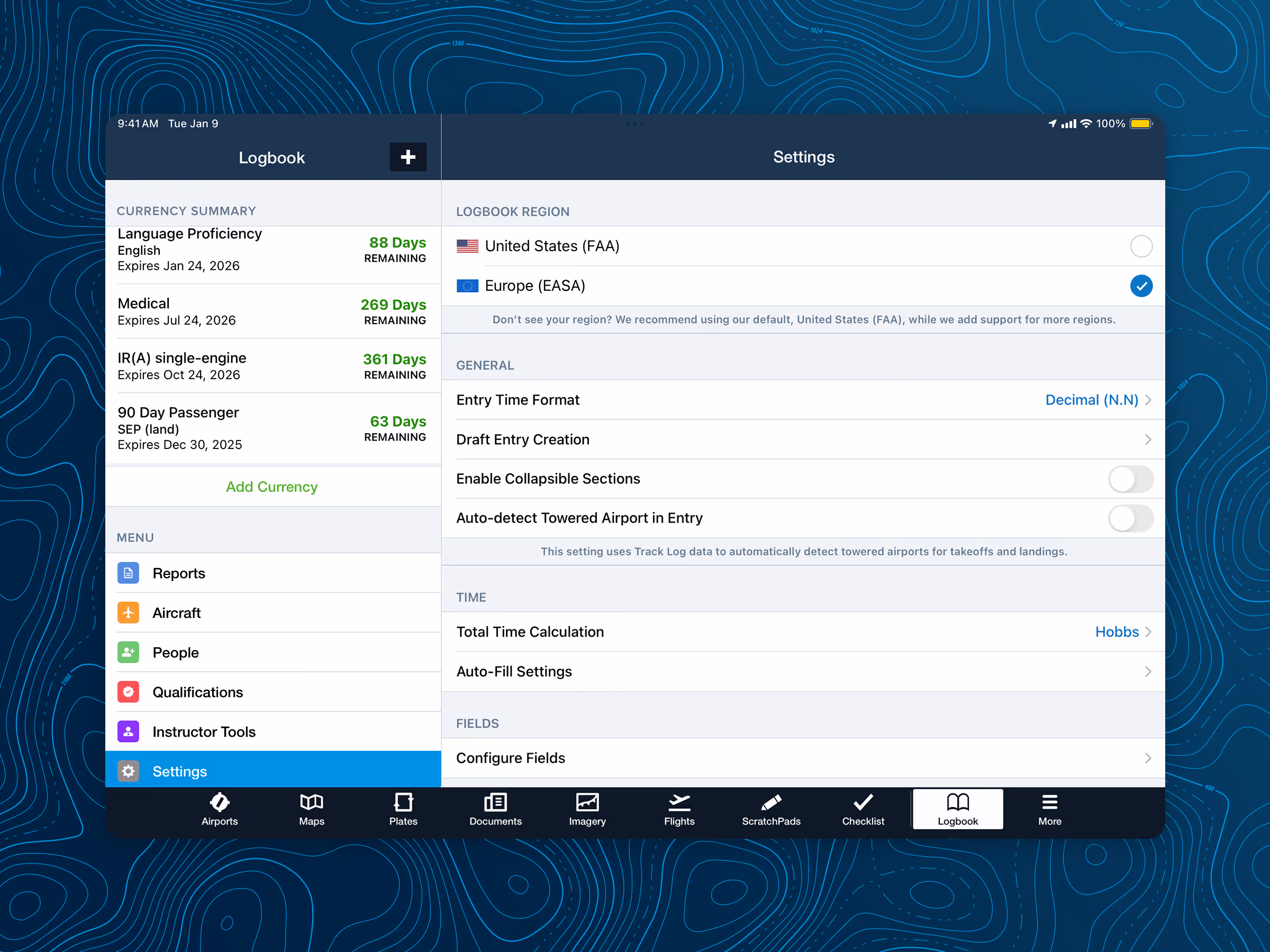Add a new logbook entry with plus button
The width and height of the screenshot is (1270, 952).
point(407,157)
